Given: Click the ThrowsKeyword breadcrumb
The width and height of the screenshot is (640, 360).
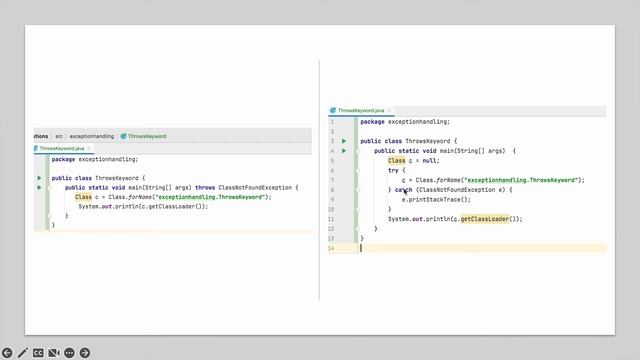Looking at the screenshot, I should (x=147, y=136).
